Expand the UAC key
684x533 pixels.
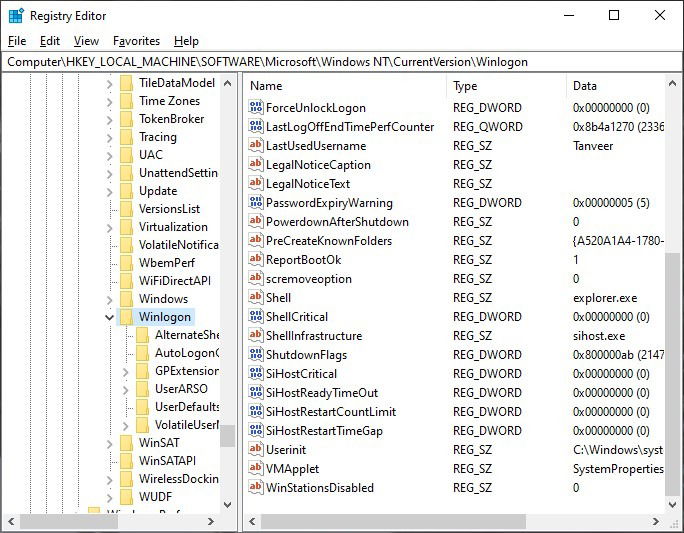(x=109, y=155)
